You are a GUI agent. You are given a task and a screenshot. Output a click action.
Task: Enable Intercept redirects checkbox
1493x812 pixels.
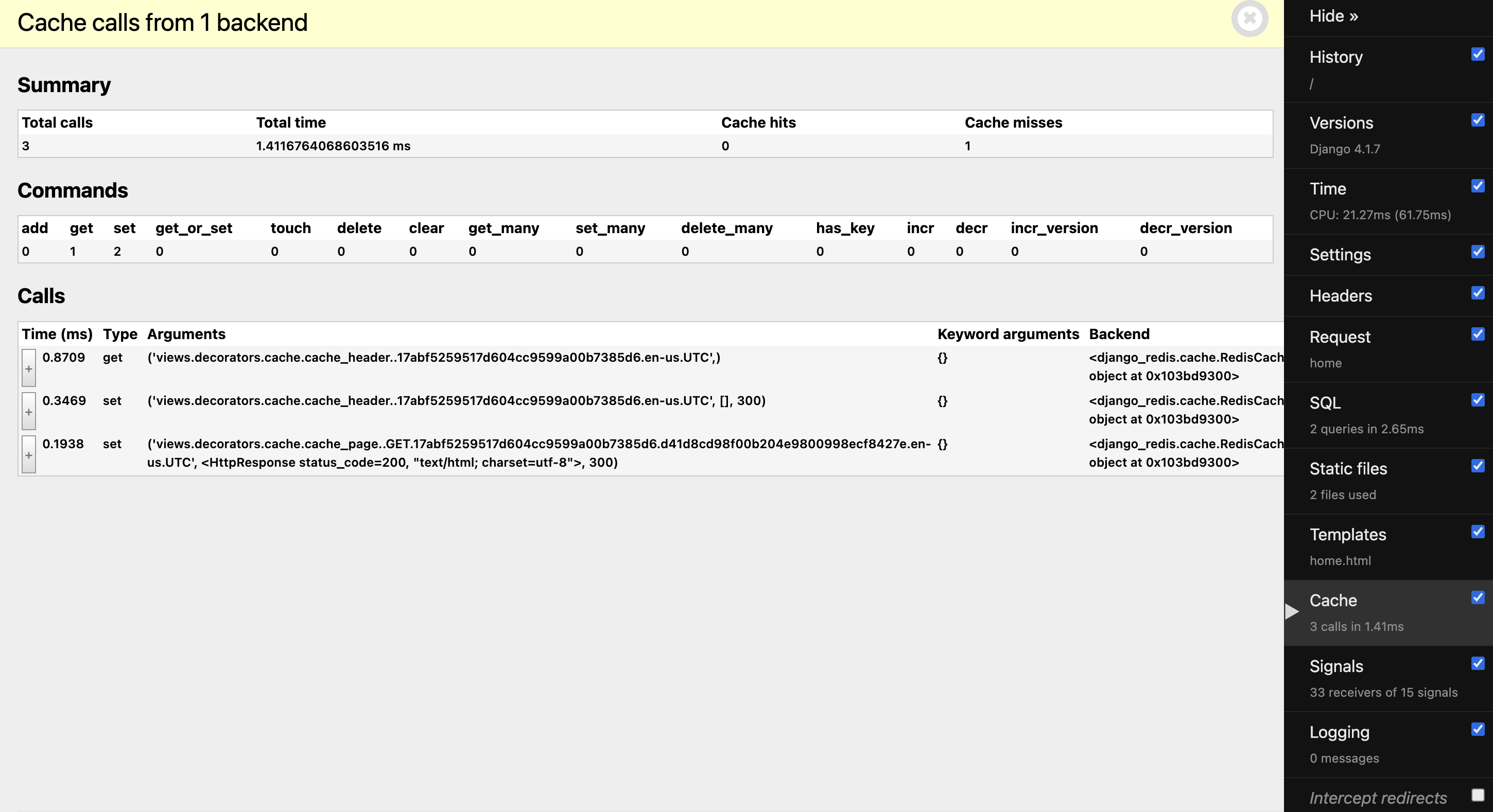click(x=1478, y=795)
